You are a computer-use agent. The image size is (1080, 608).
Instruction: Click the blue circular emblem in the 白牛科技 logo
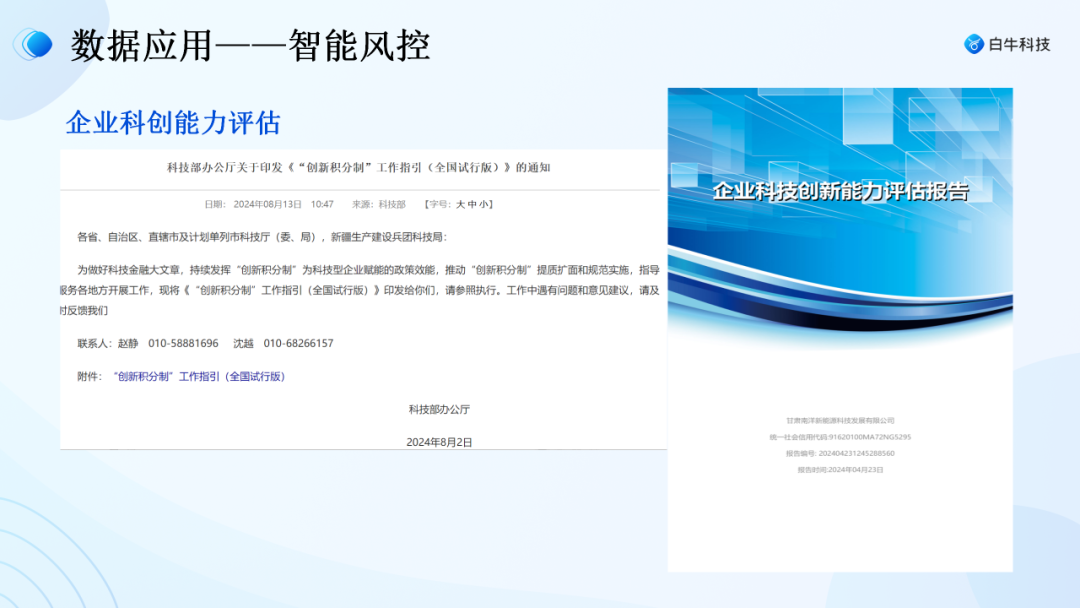[x=972, y=44]
